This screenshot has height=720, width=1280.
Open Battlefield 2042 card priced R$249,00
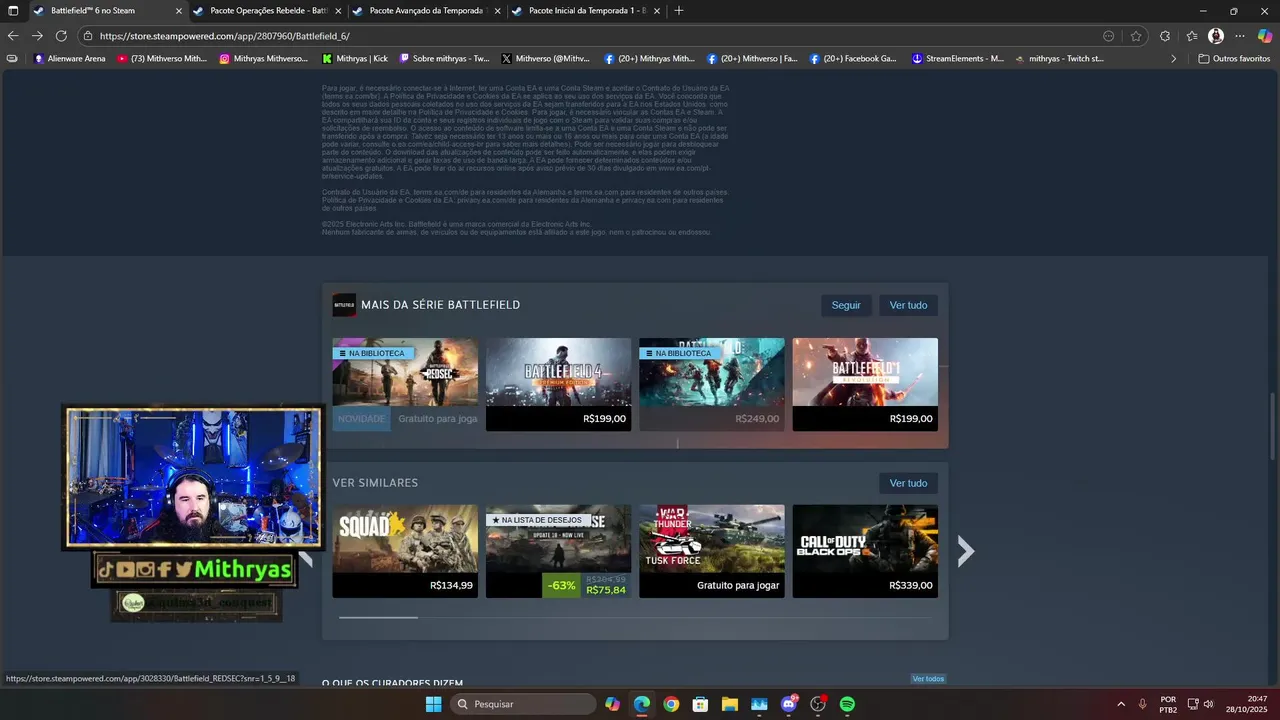[712, 384]
